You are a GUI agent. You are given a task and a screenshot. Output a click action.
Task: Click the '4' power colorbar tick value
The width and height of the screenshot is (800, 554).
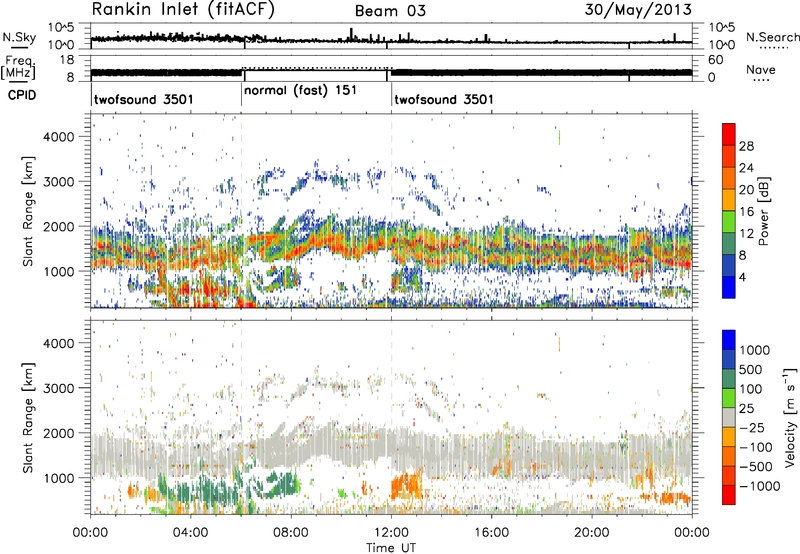point(743,278)
